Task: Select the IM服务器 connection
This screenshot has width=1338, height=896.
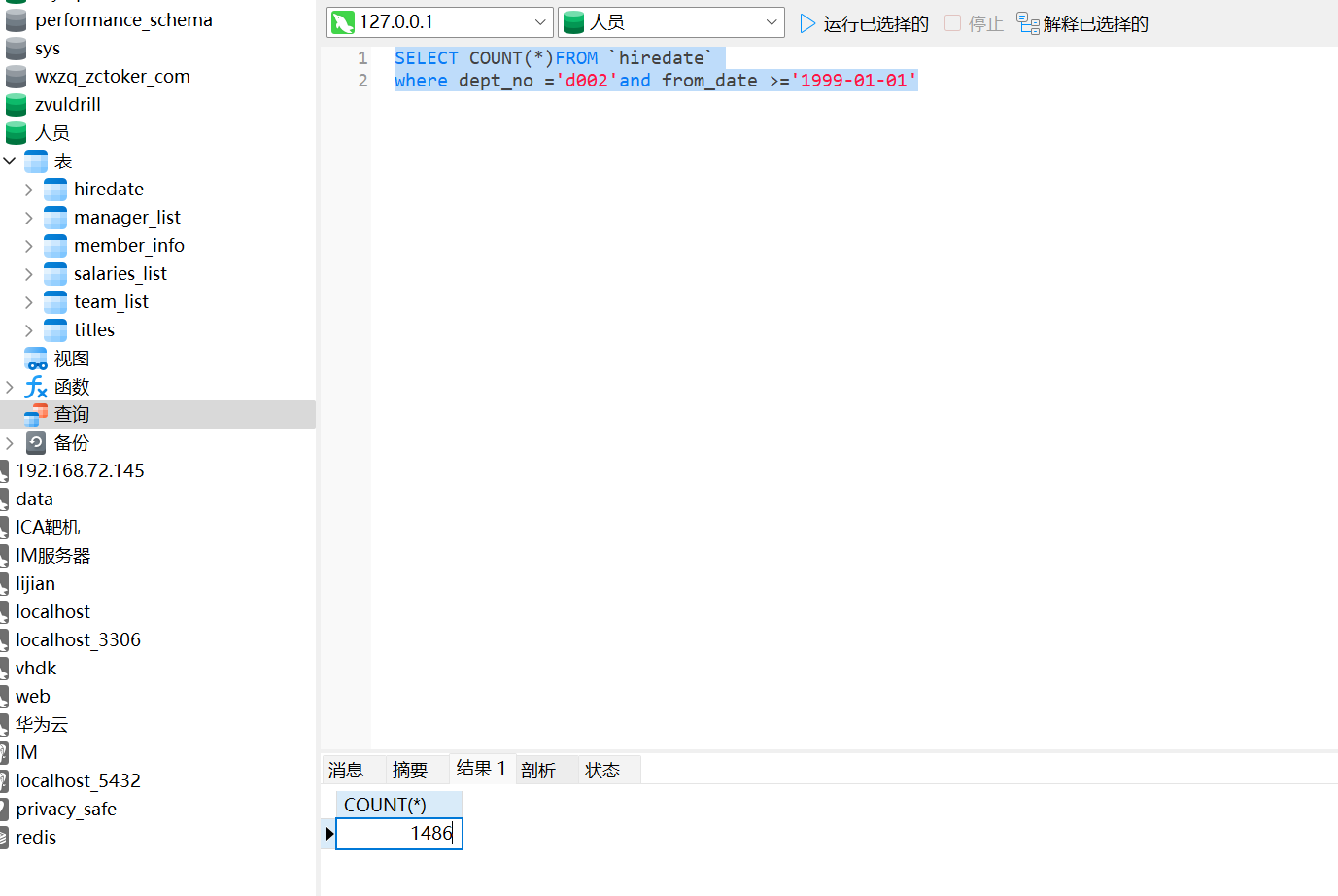Action: [x=52, y=555]
